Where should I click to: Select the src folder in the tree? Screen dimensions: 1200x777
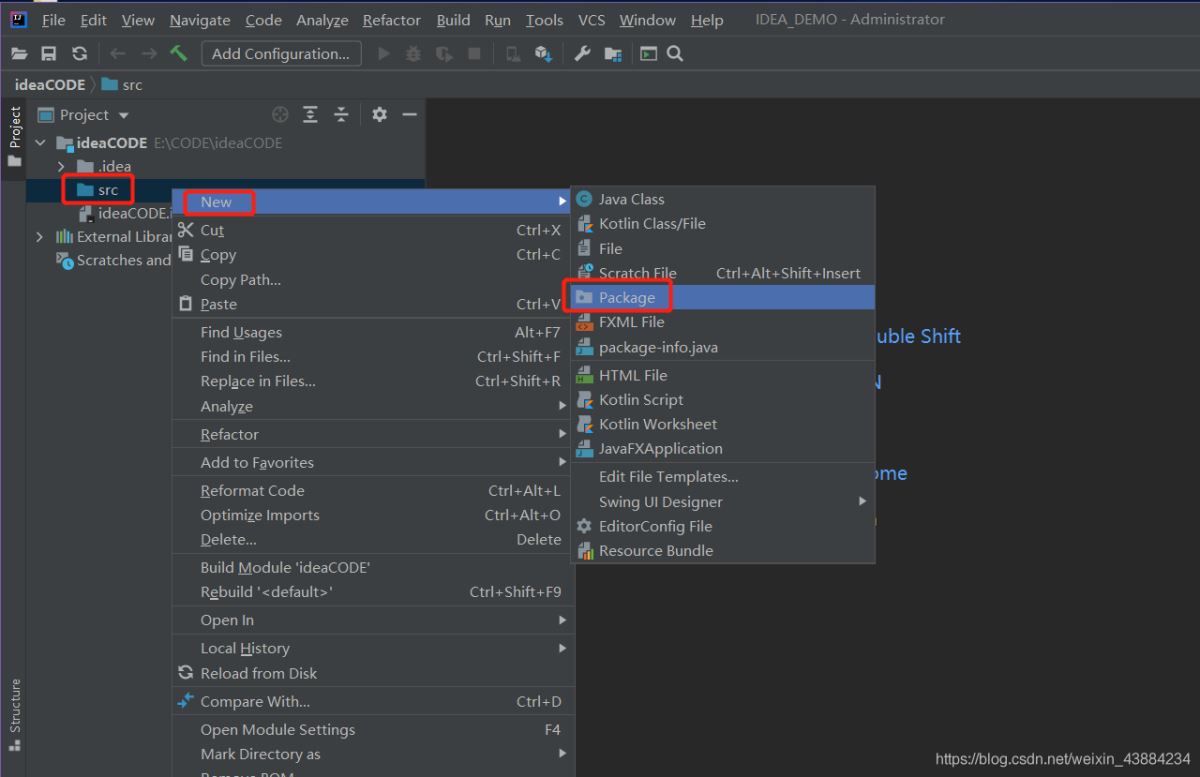tap(107, 190)
